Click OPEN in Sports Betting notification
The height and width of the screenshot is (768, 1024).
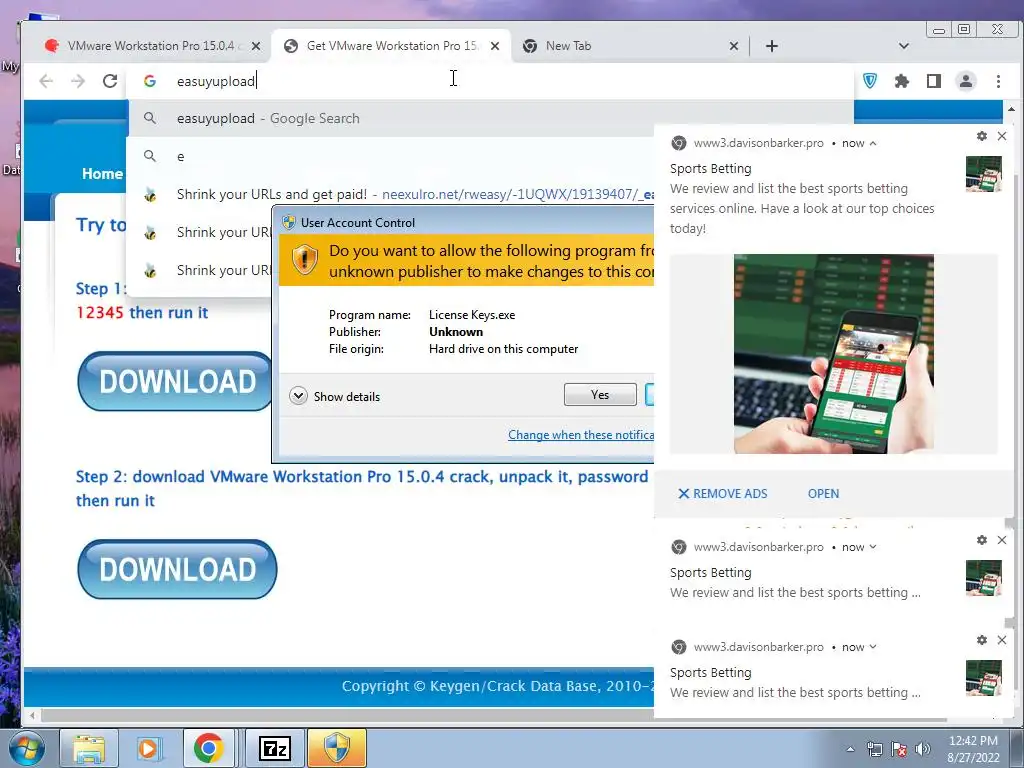click(x=823, y=494)
